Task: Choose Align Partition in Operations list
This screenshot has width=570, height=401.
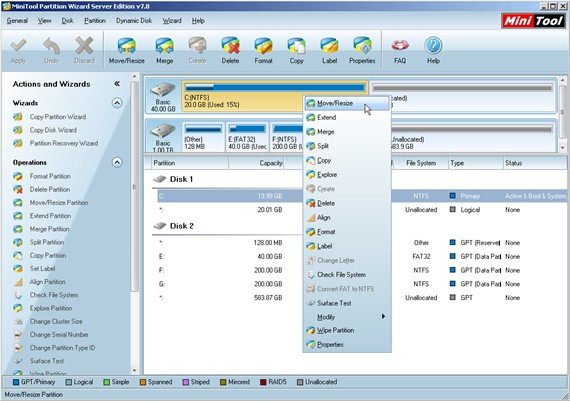Action: pos(48,282)
